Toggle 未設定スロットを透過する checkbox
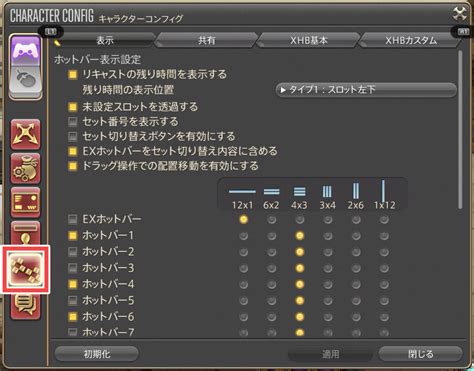 click(73, 107)
